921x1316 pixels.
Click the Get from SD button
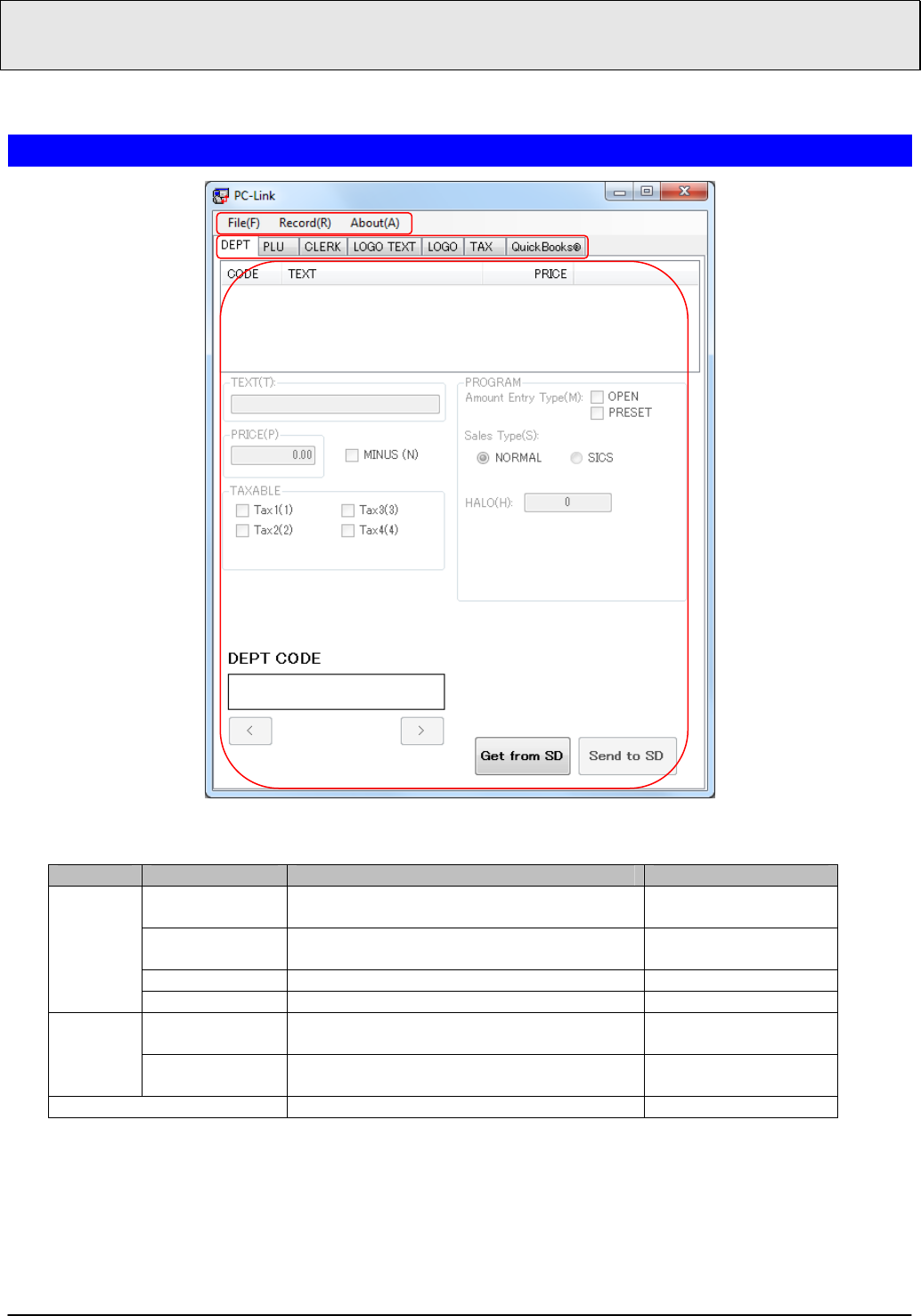point(522,756)
